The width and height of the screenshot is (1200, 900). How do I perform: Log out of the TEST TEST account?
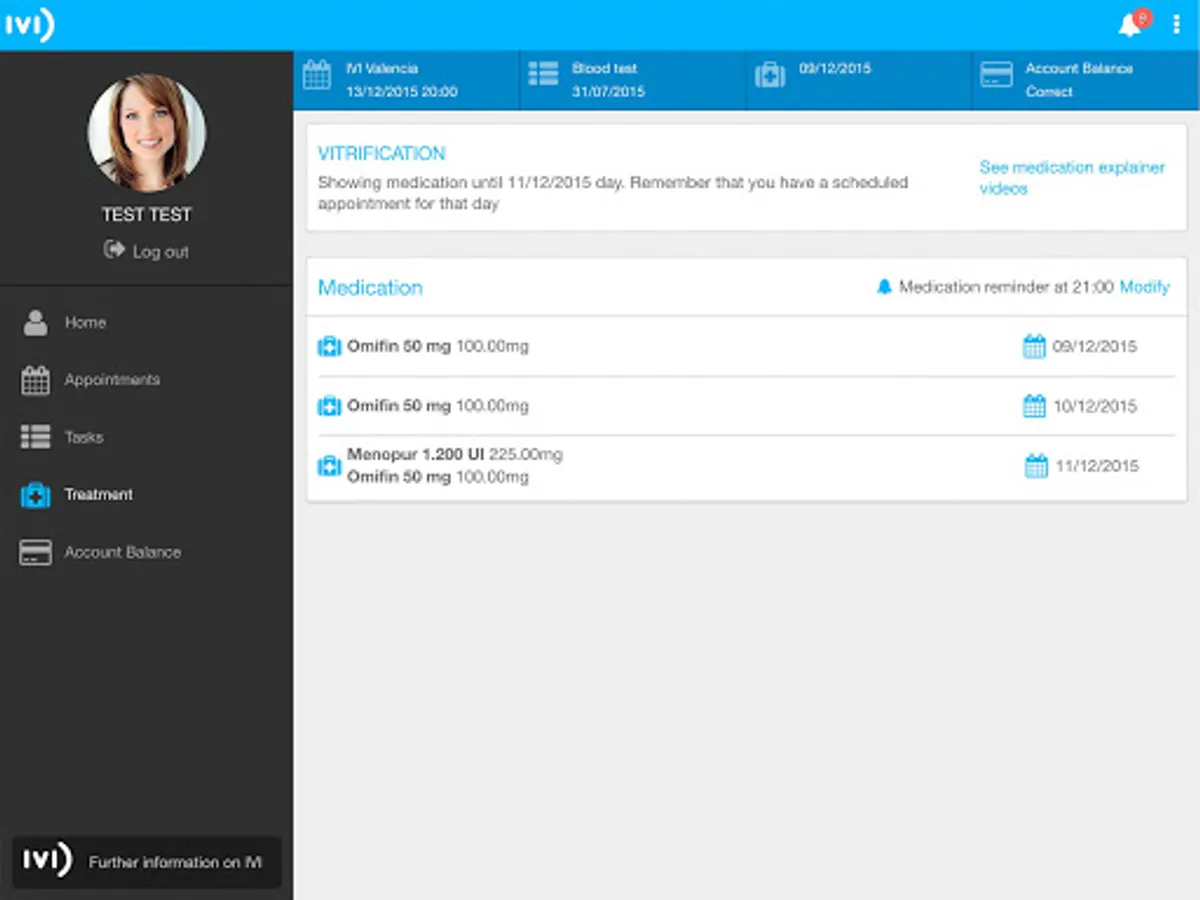click(146, 251)
